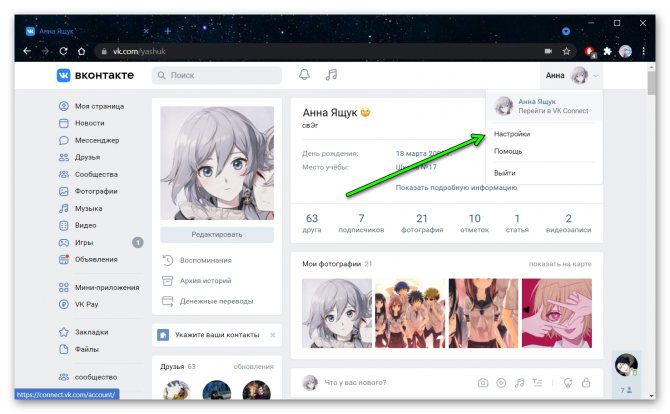Open a new browser tab
The width and height of the screenshot is (670, 414).
pyautogui.click(x=168, y=31)
